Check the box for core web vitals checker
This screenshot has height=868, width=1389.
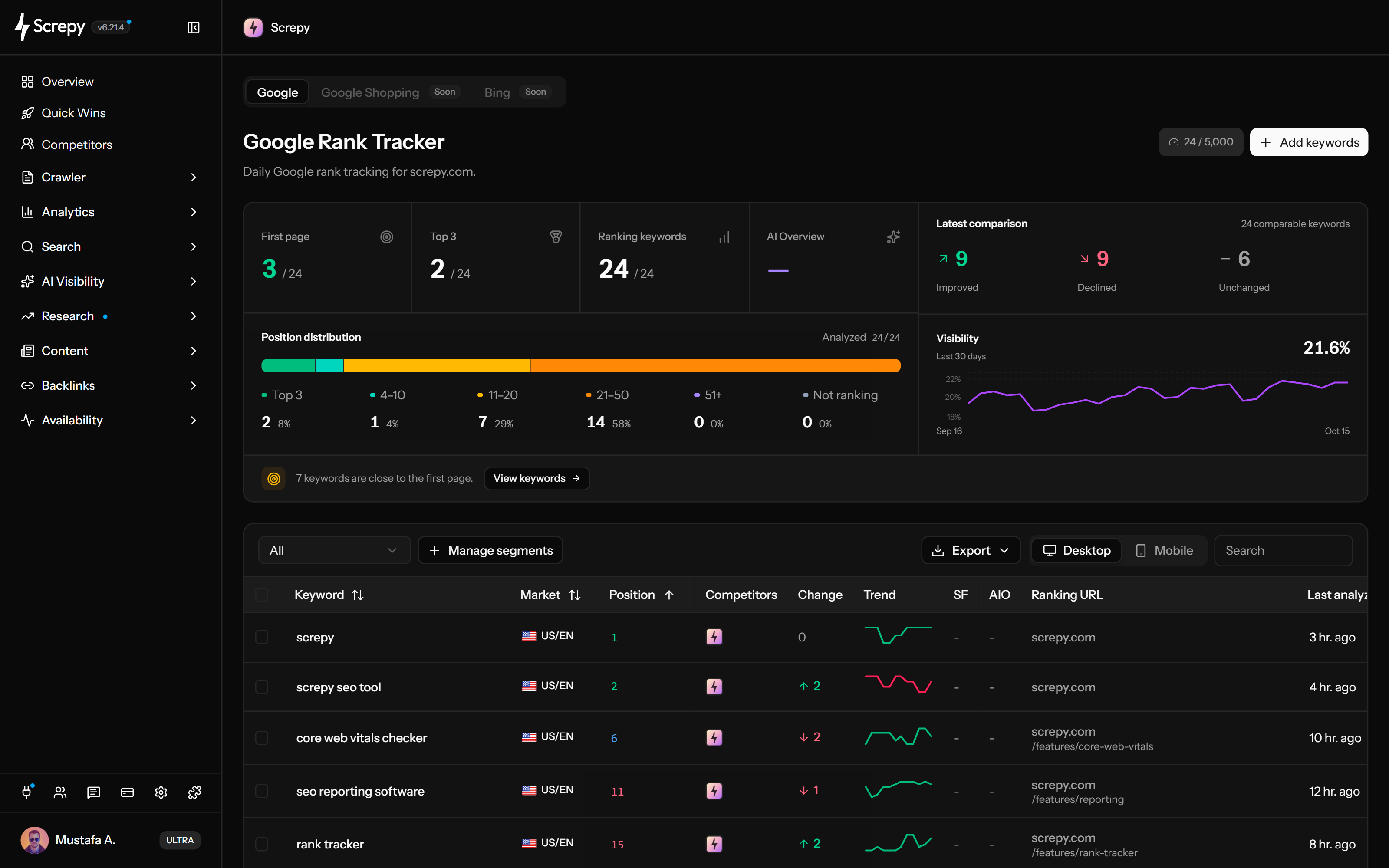pos(262,738)
